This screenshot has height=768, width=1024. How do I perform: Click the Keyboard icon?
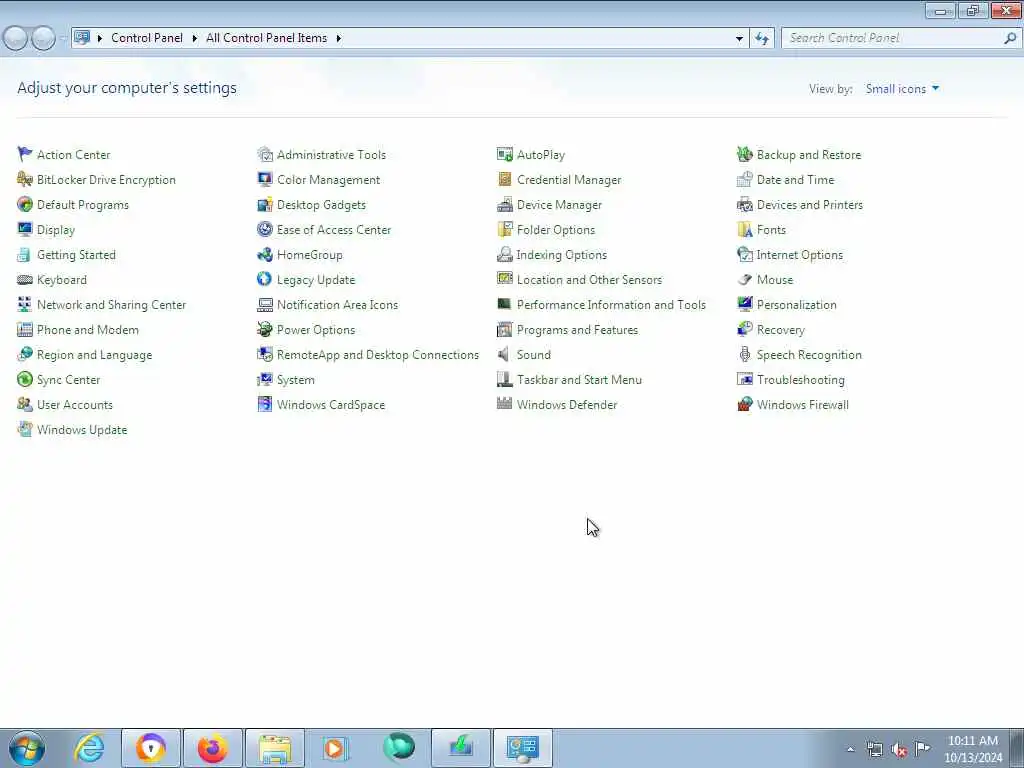point(25,280)
